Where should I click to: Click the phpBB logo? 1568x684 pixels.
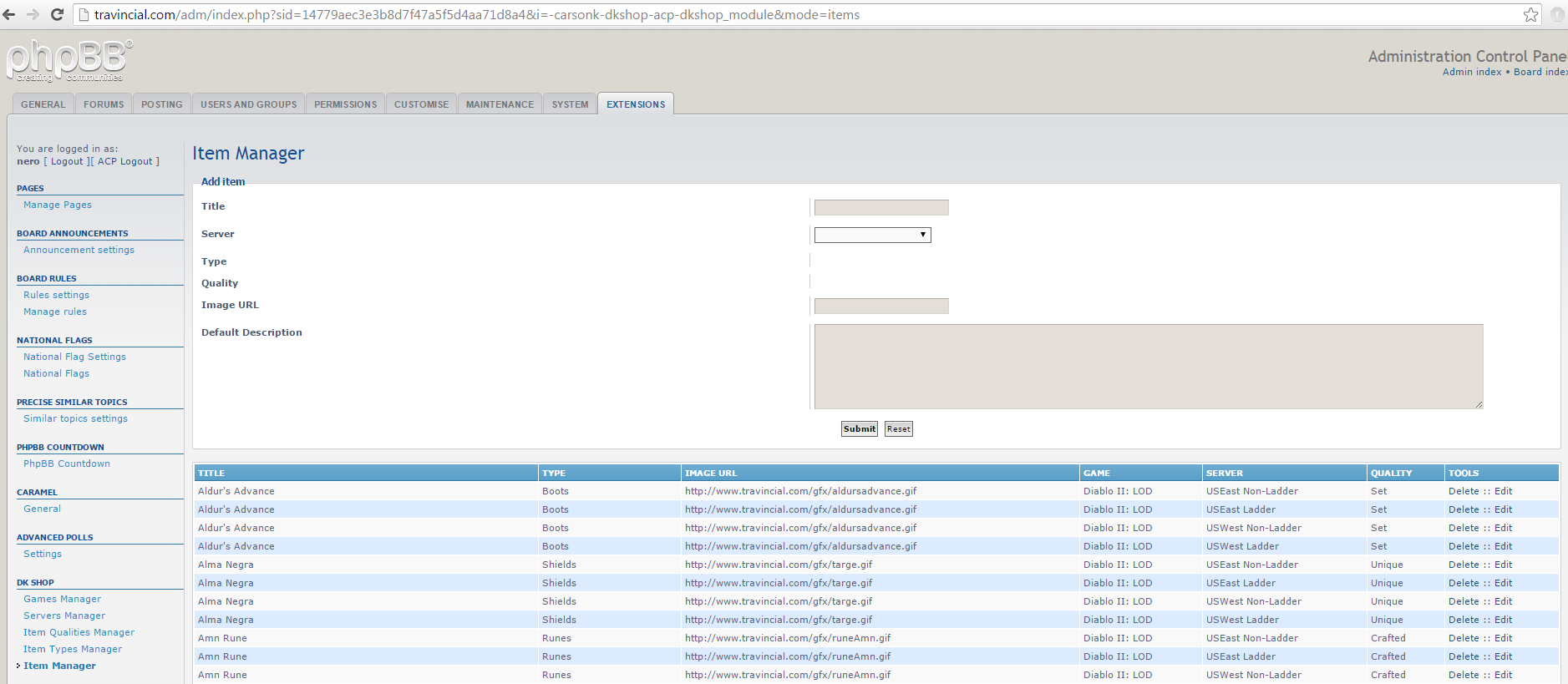click(x=69, y=61)
